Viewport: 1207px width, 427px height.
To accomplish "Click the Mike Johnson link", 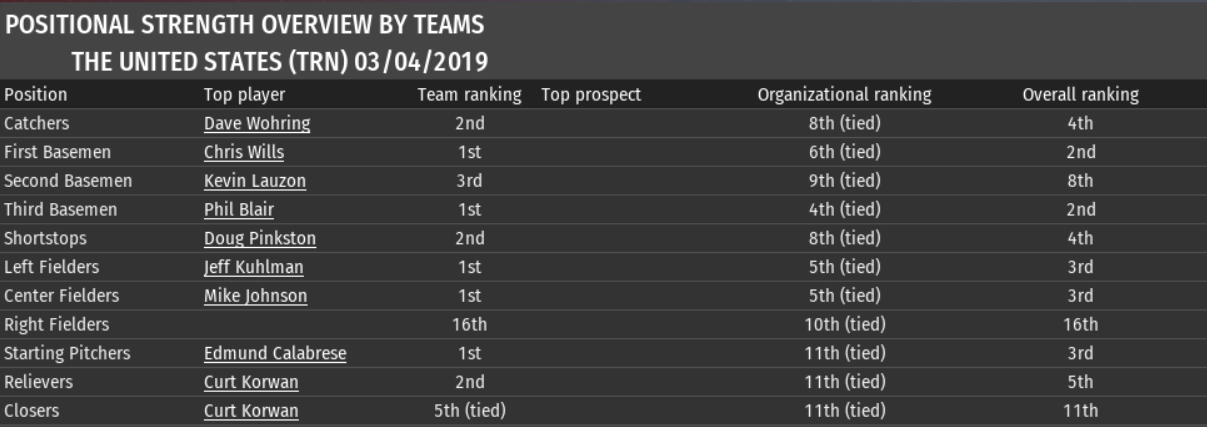I will coord(255,296).
